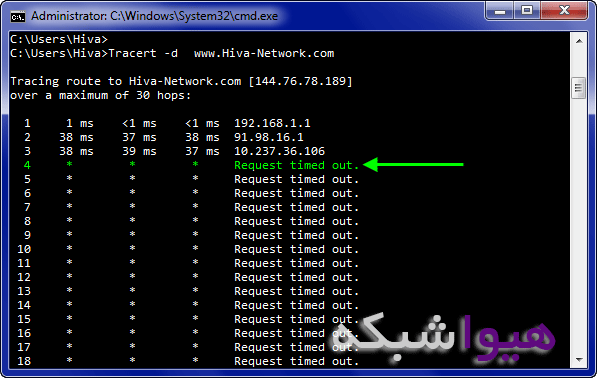Click the first prompt line 'C:\Users\Hiva>'
Screen dimensions: 597x378
59,39
